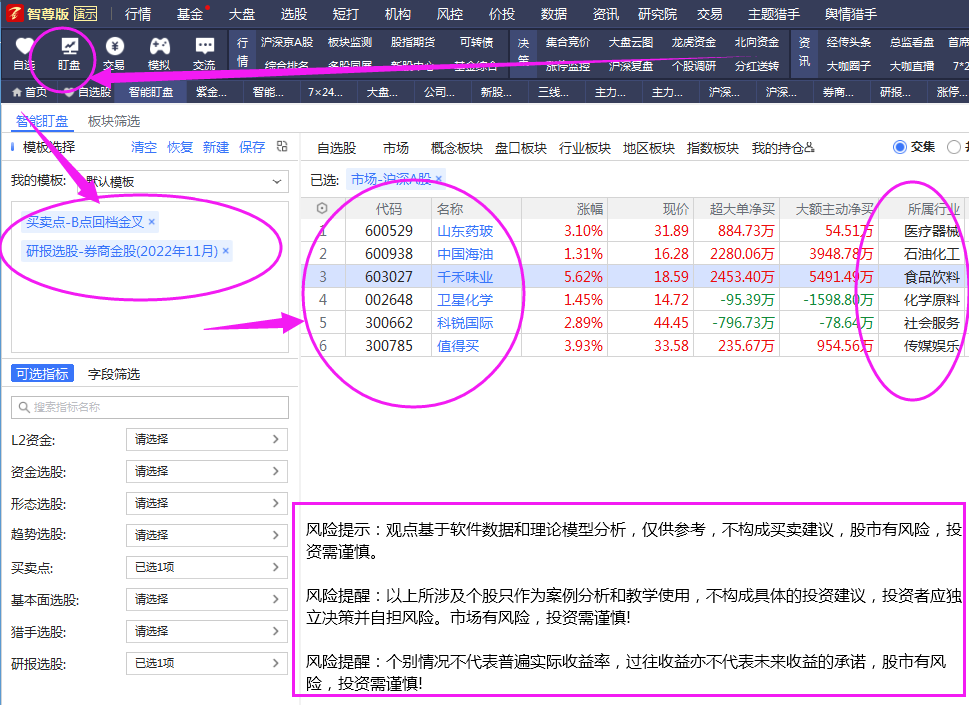The image size is (969, 705).
Task: Open 大盘云图 in the decision toolbar
Action: click(631, 42)
